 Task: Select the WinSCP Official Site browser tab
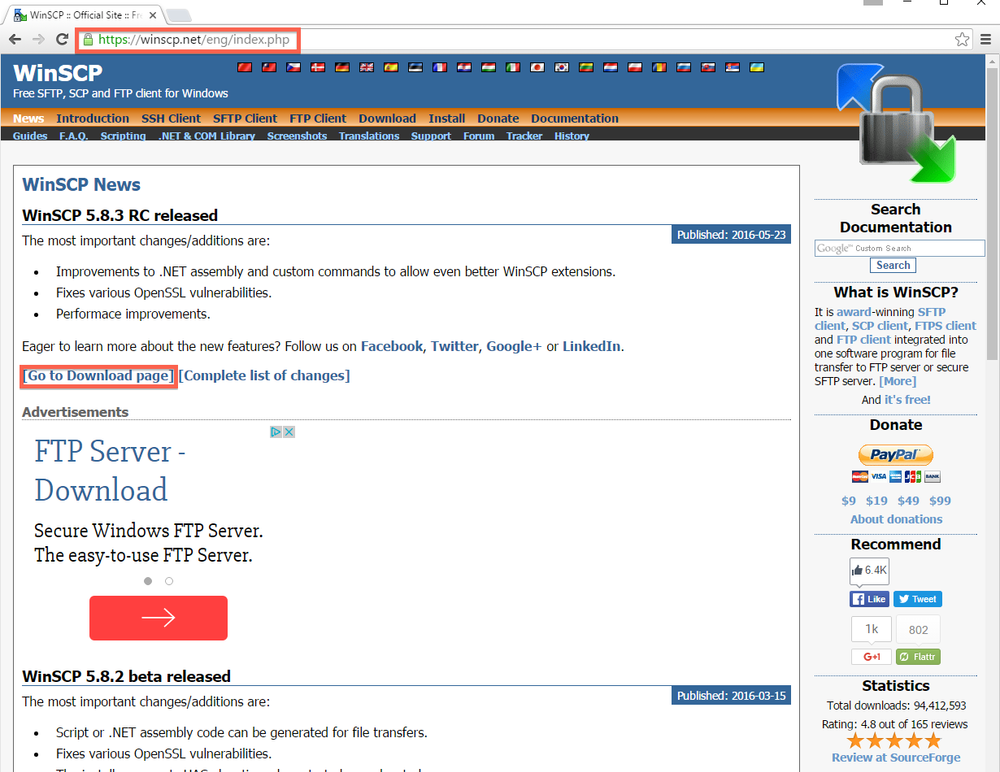84,15
